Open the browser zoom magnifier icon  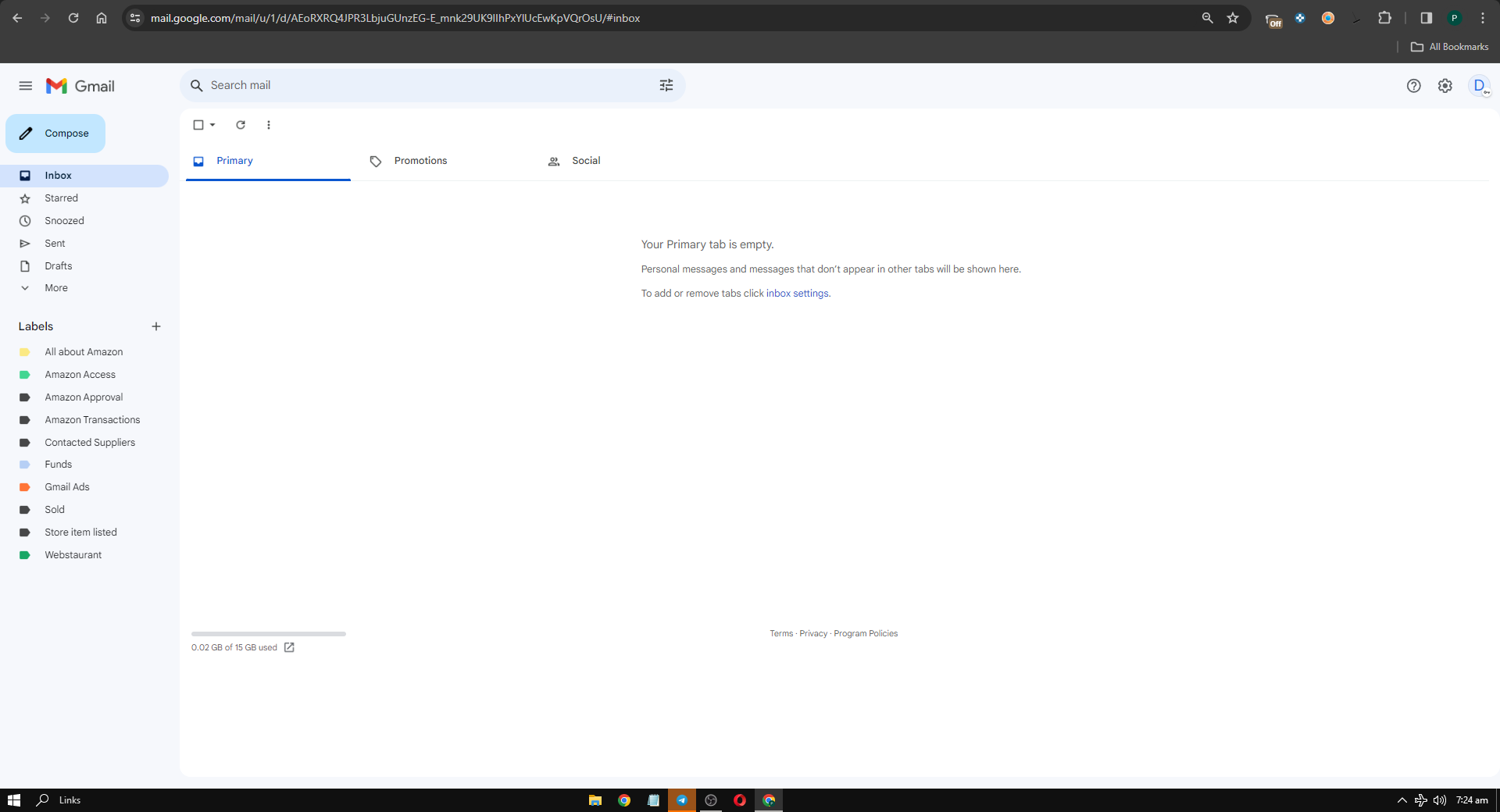[x=1207, y=18]
